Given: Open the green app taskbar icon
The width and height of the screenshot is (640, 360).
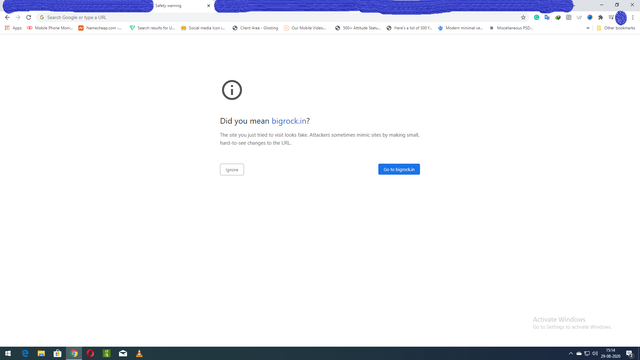Looking at the screenshot, I should click(x=107, y=353).
